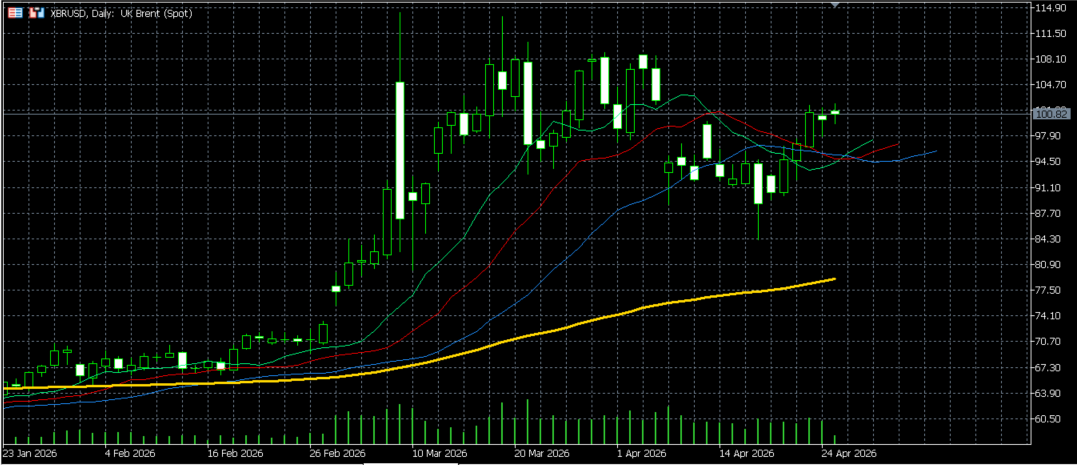Image resolution: width=1077 pixels, height=465 pixels.
Task: Click the 10 Mar 2026 date label
Action: click(438, 453)
